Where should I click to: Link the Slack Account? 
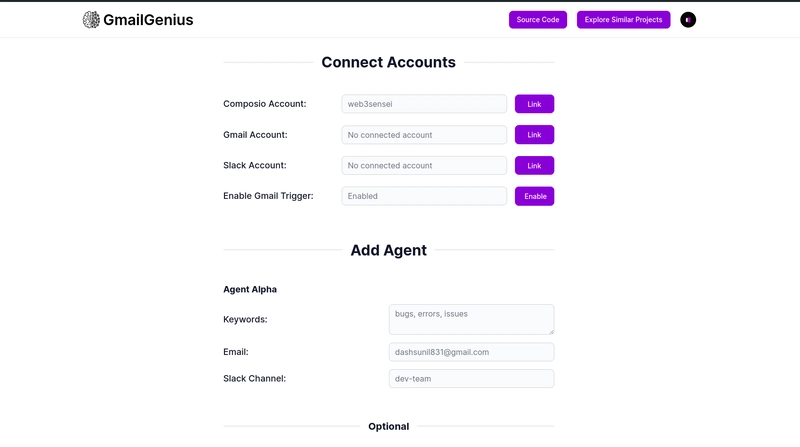[x=534, y=165]
